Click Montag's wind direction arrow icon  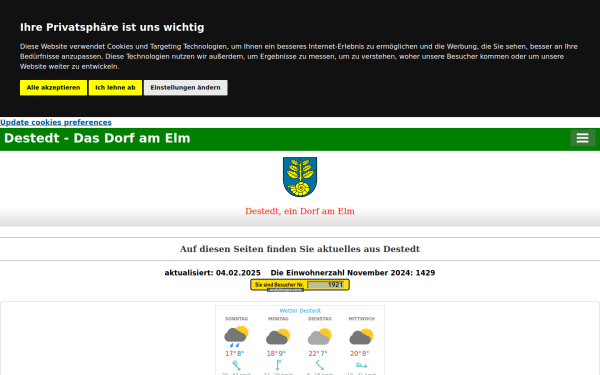278,365
